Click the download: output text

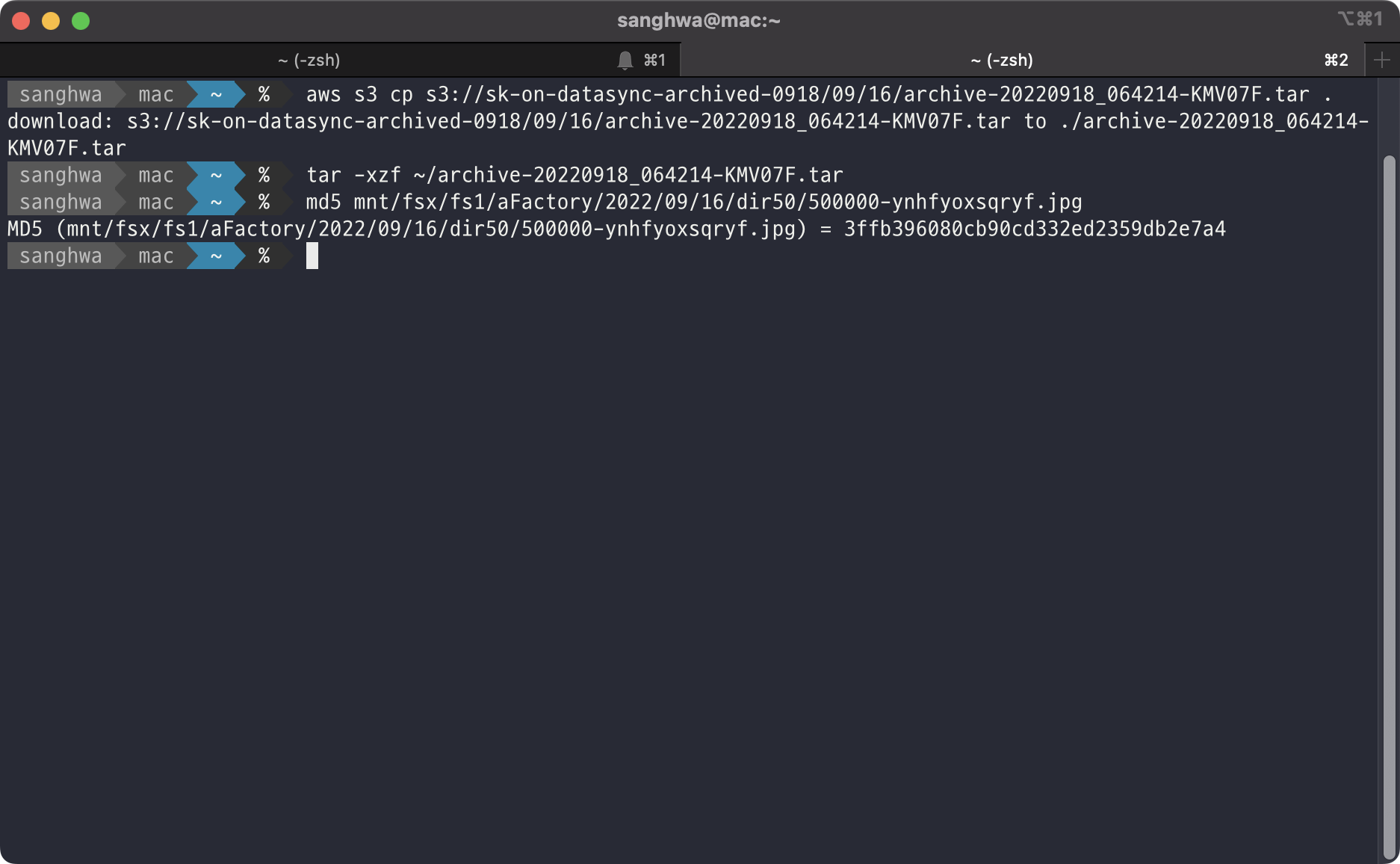(60, 121)
